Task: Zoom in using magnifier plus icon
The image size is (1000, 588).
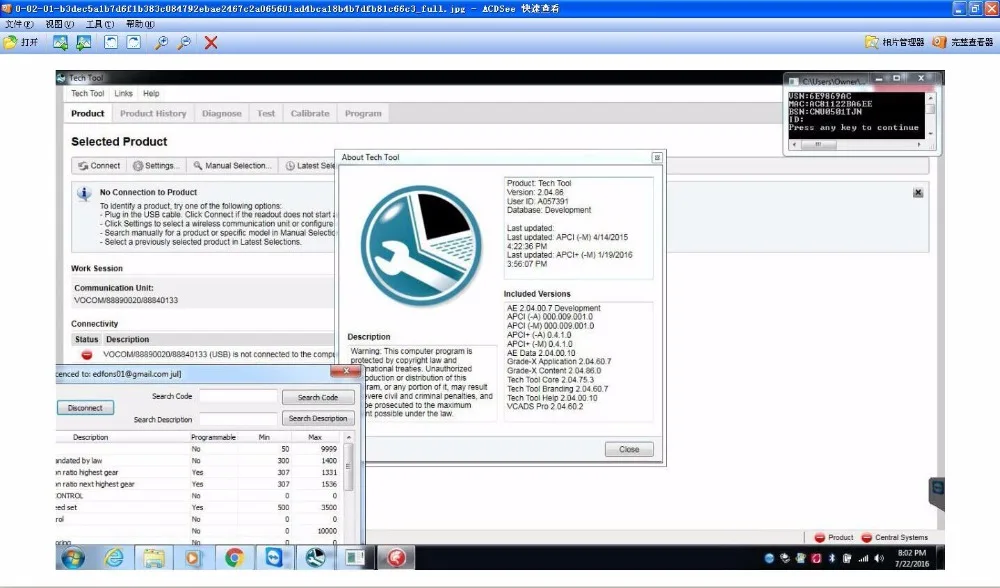Action: click(x=161, y=42)
